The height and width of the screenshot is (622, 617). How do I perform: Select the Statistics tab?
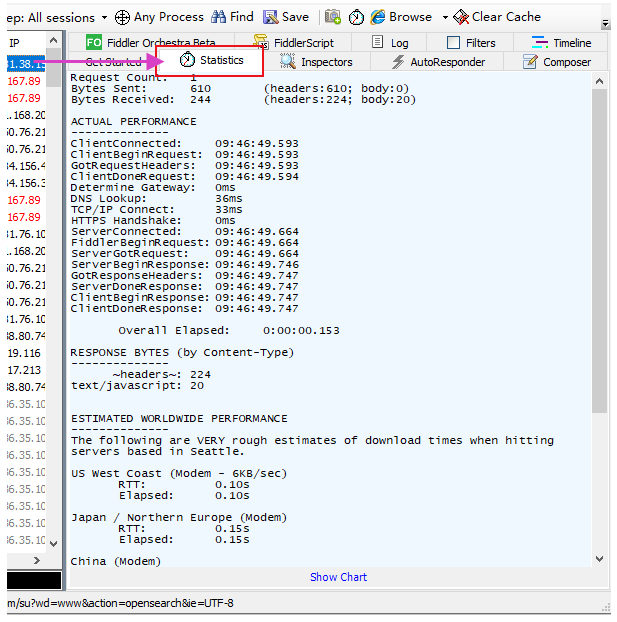pyautogui.click(x=210, y=60)
